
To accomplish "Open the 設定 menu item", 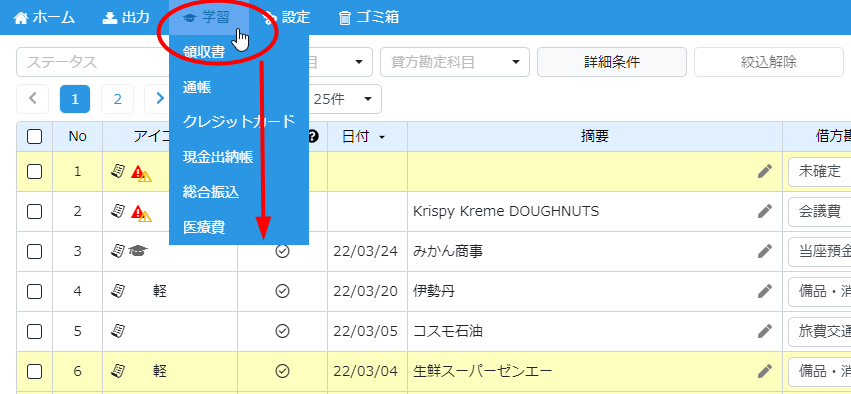I will tap(286, 18).
